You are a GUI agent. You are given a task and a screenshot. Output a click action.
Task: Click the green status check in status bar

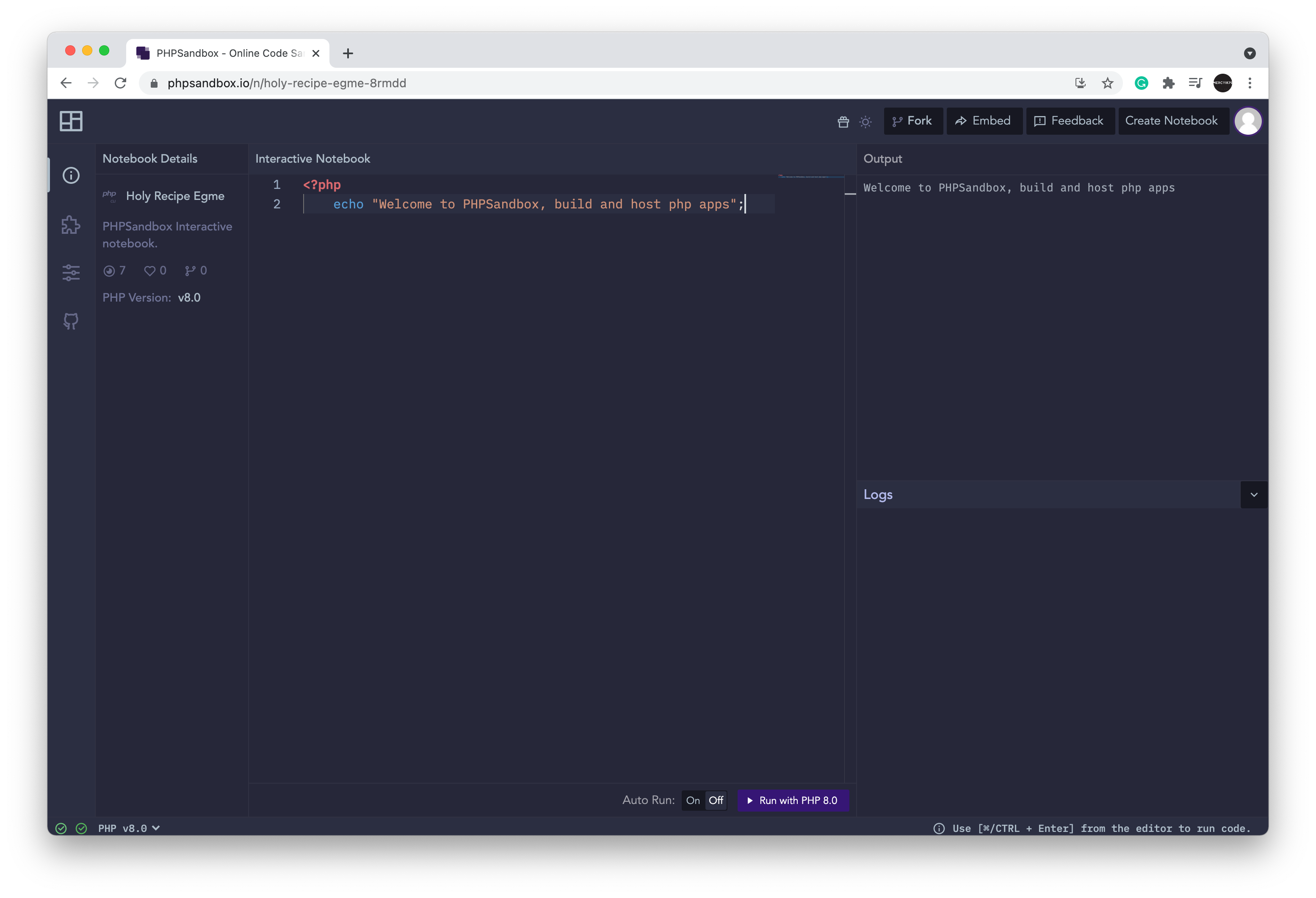61,828
